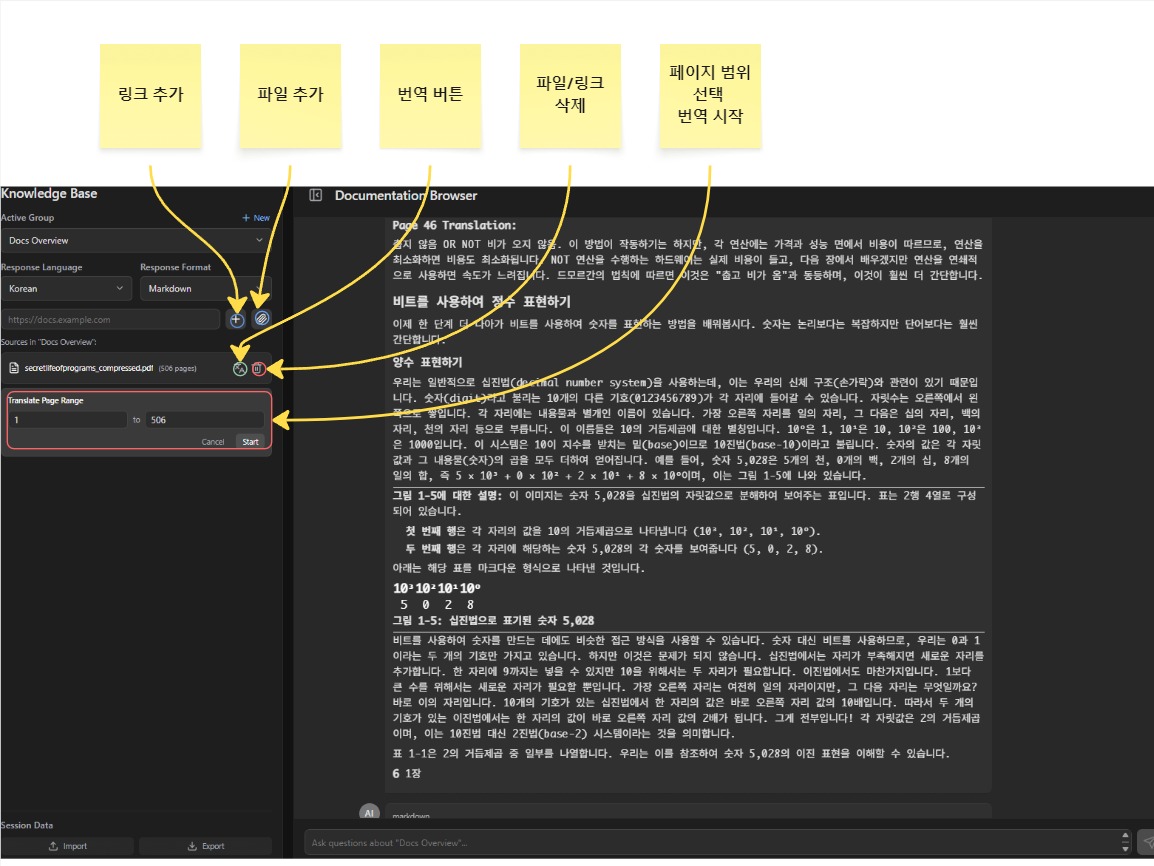Click the PDF document file icon
Viewport: 1154px width, 866px height.
pyautogui.click(x=14, y=368)
